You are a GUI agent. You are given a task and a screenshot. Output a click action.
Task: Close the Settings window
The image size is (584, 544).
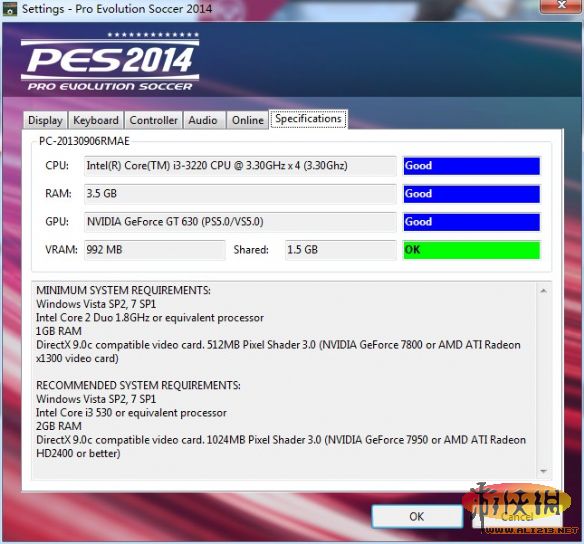tap(562, 6)
